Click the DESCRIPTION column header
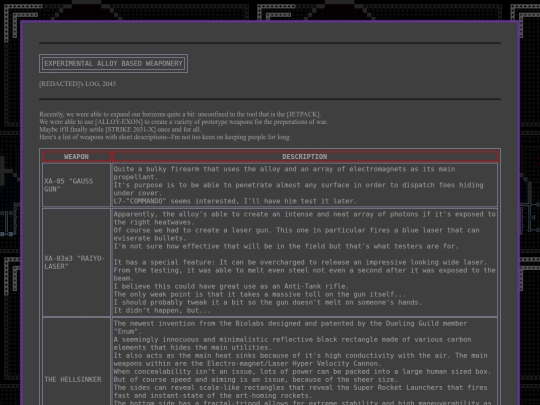 pyautogui.click(x=305, y=157)
